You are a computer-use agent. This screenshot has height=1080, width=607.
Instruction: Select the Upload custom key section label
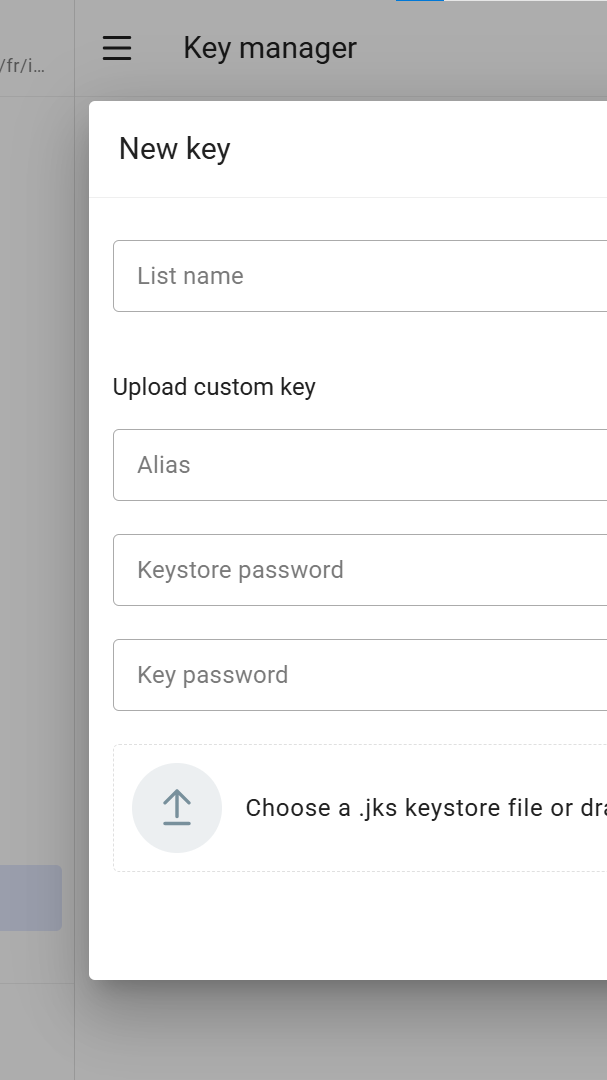(x=214, y=387)
